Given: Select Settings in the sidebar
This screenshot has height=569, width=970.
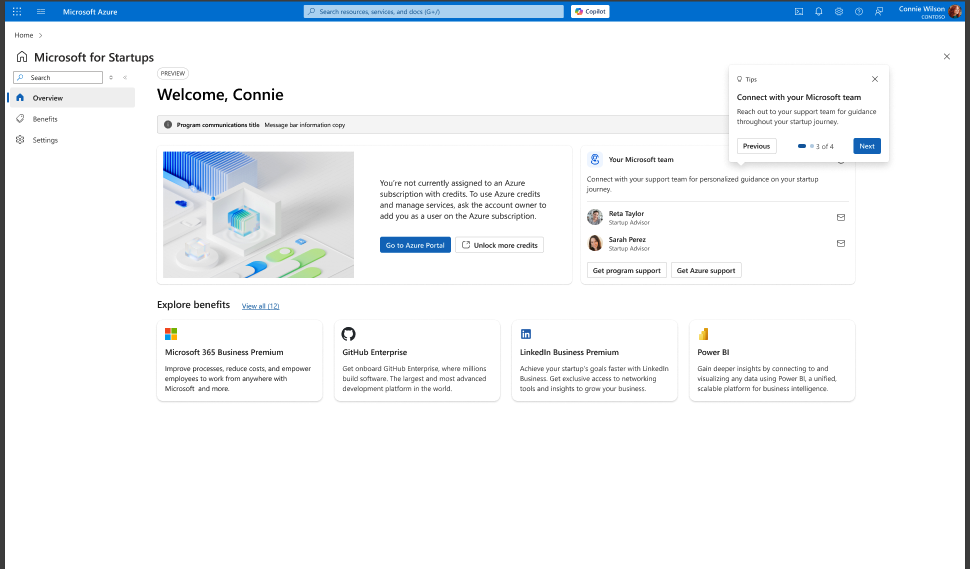Looking at the screenshot, I should click(x=72, y=140).
